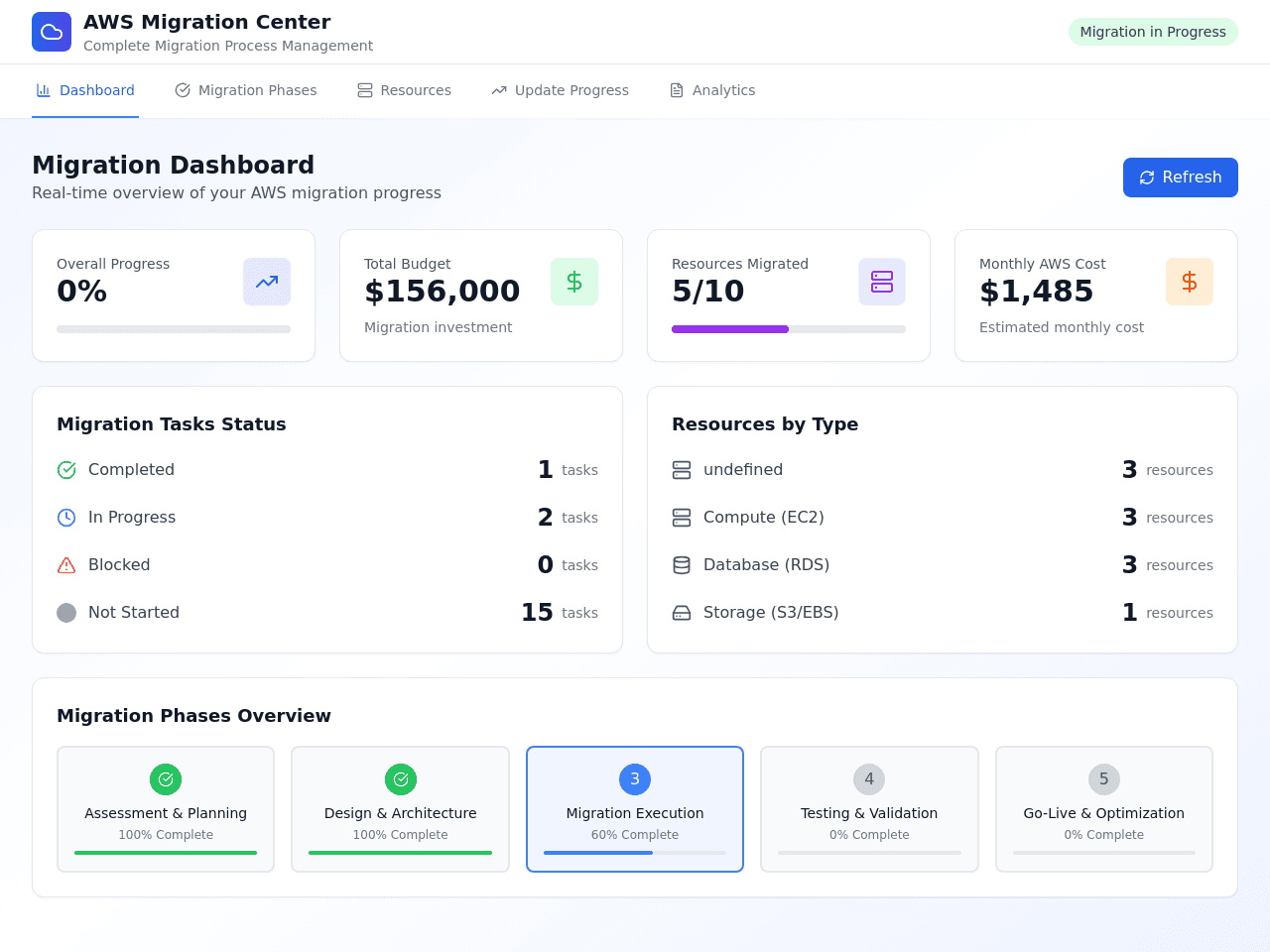Click the orange dollar icon in Monthly AWS Cost
The width and height of the screenshot is (1270, 952).
pyautogui.click(x=1190, y=282)
